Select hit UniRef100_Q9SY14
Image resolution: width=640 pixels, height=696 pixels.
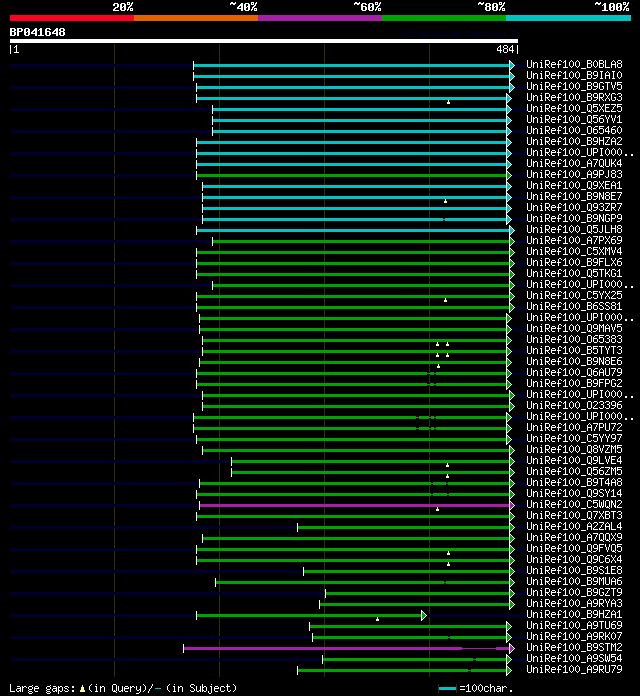coord(574,494)
